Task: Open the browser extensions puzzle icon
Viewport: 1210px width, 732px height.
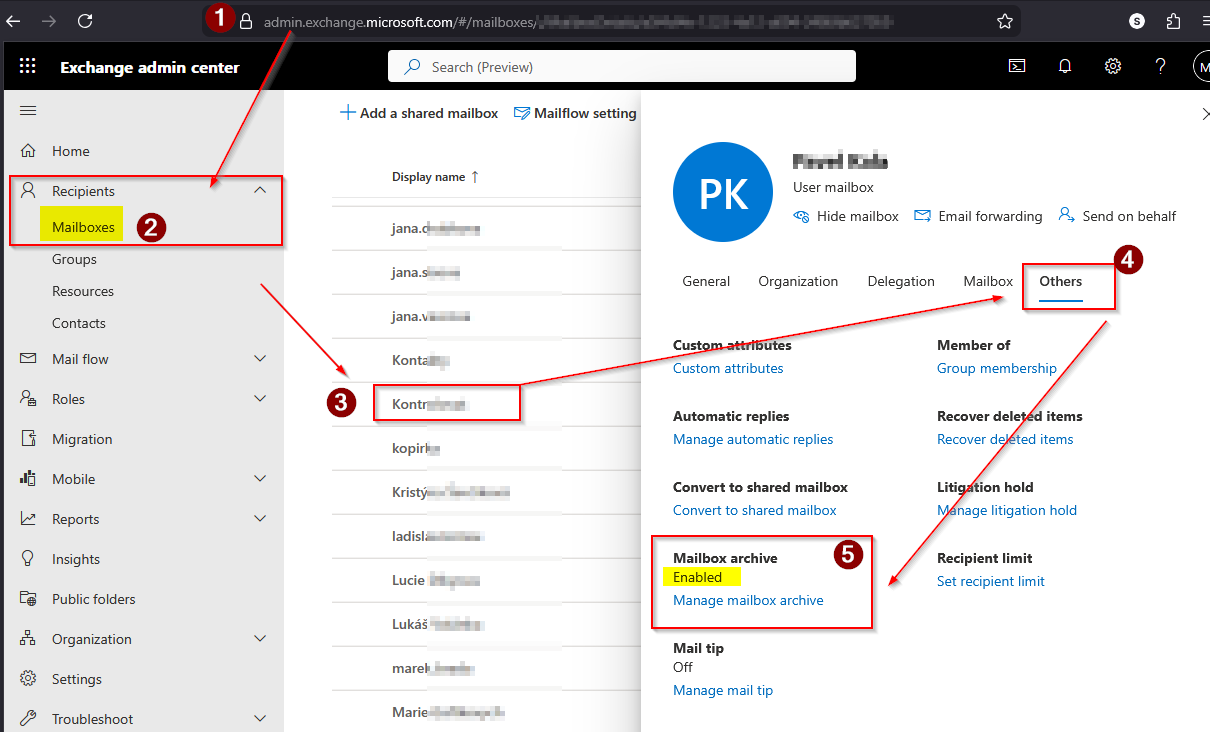Action: coord(1174,21)
